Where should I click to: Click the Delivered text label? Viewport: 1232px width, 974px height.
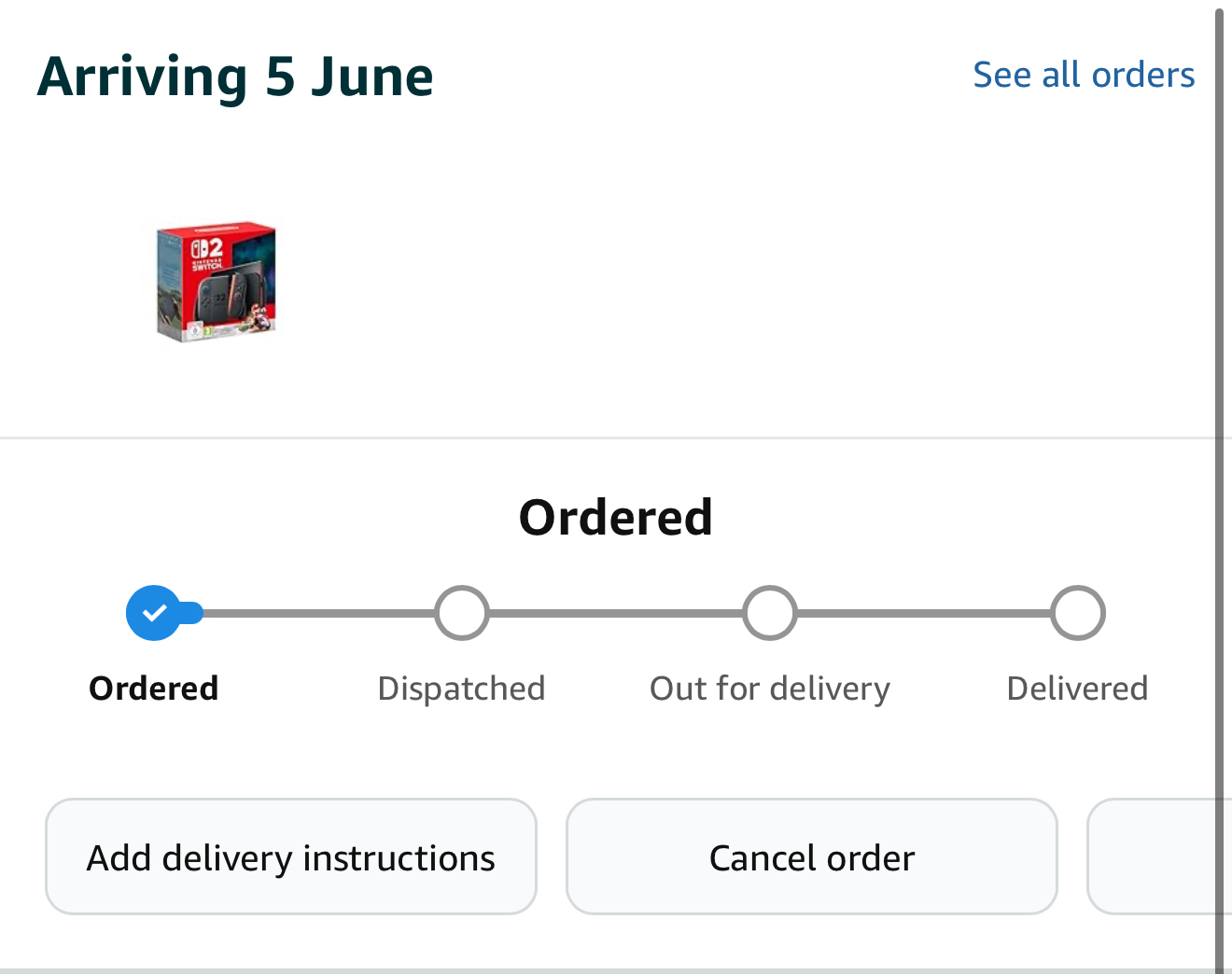pos(1078,689)
